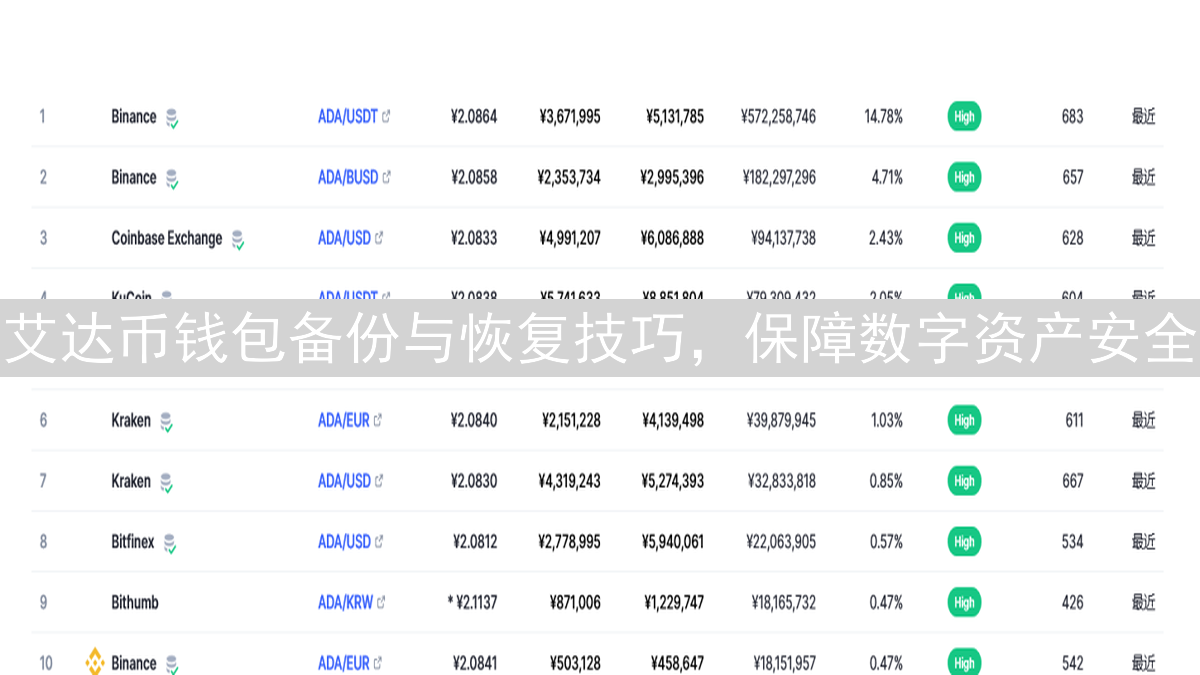This screenshot has height=675, width=1200.
Task: Click the reserves icon next to Coinbase Exchange
Action: tap(238, 240)
